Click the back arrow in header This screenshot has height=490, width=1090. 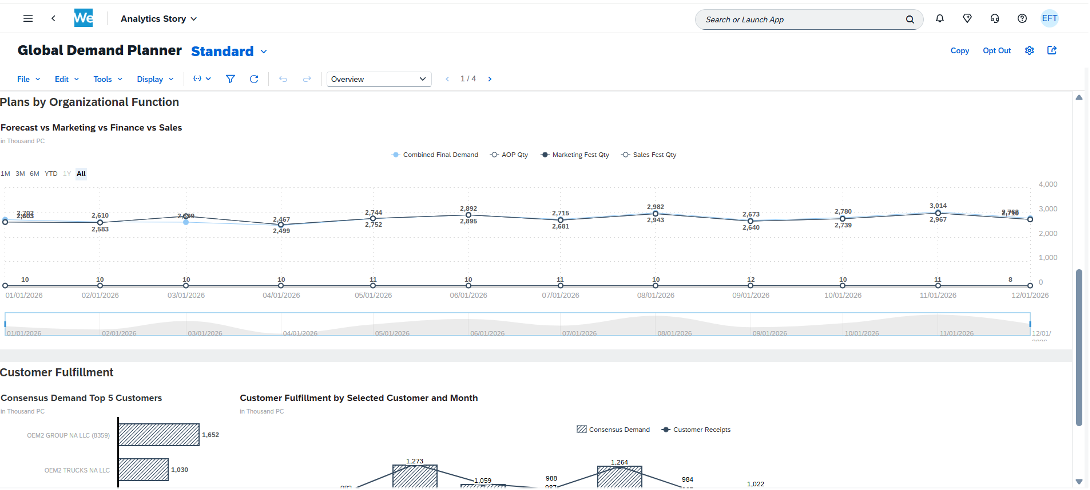coord(53,19)
